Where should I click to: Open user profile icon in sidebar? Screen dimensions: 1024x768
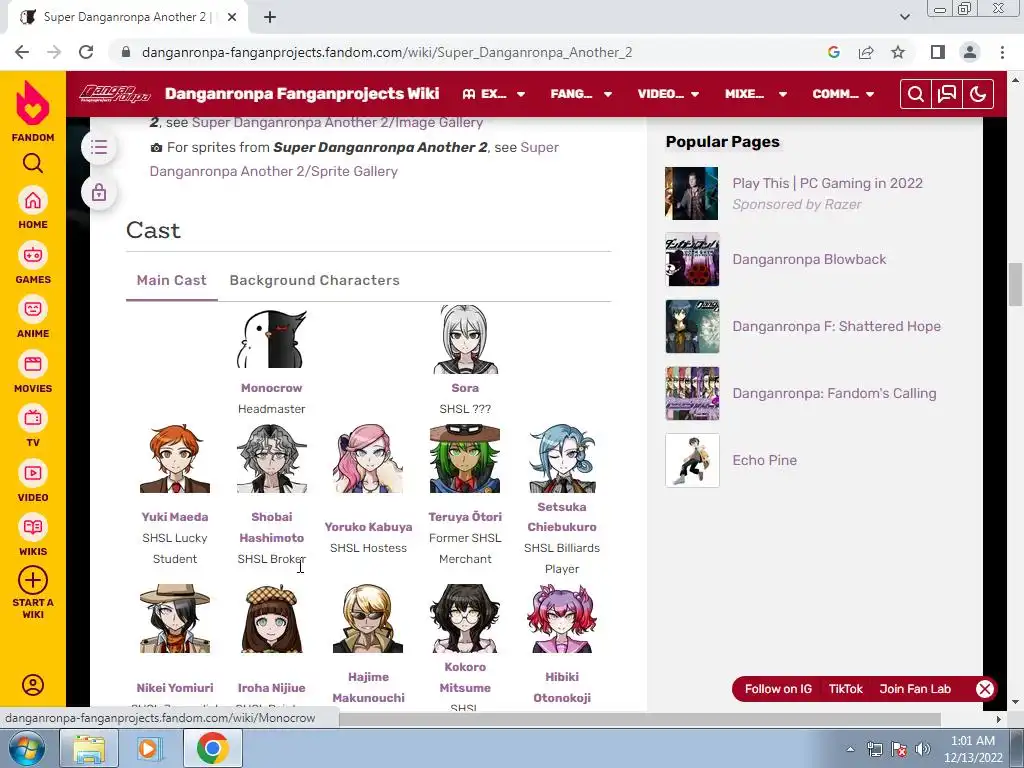pos(33,684)
